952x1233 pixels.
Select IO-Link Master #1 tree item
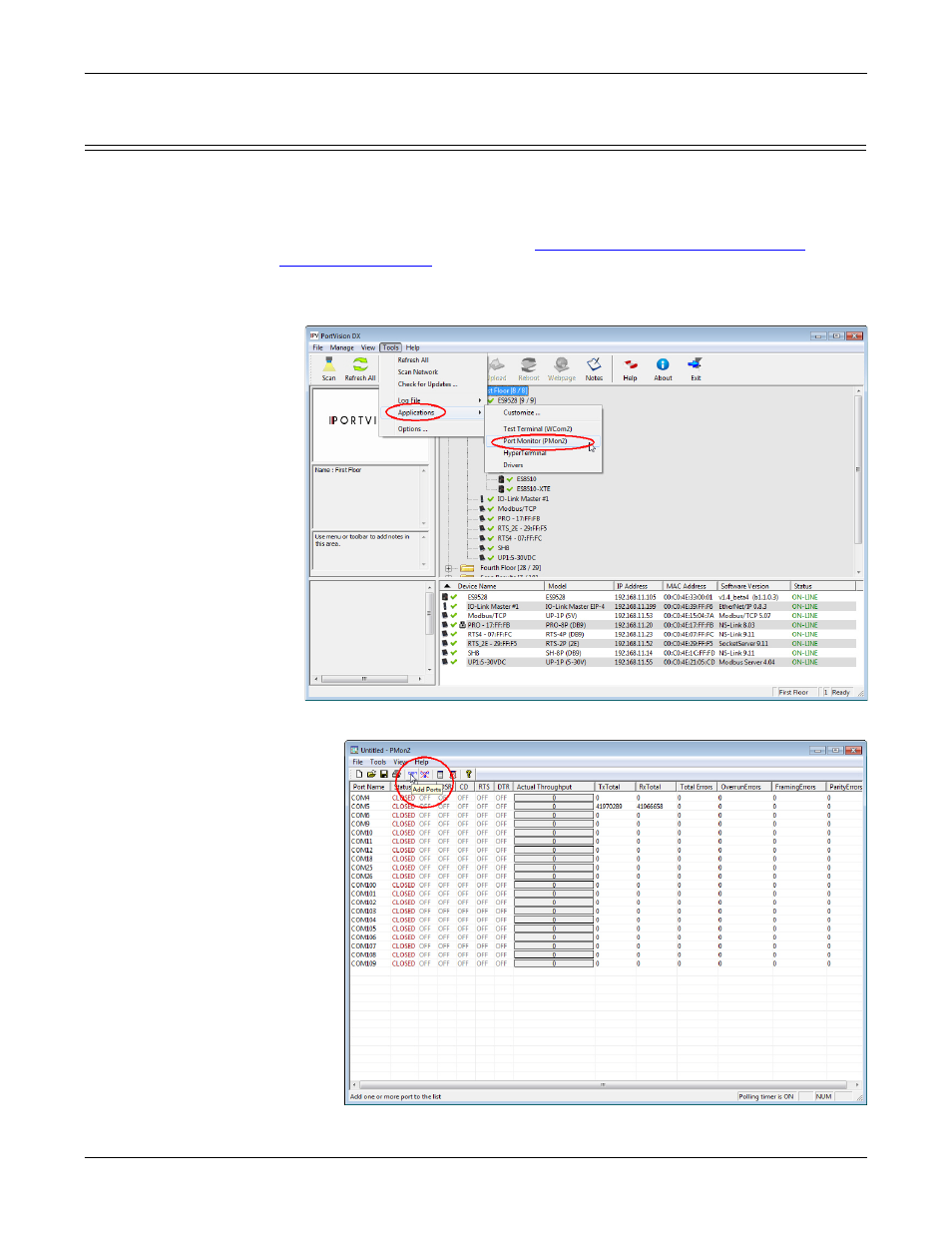(x=523, y=499)
